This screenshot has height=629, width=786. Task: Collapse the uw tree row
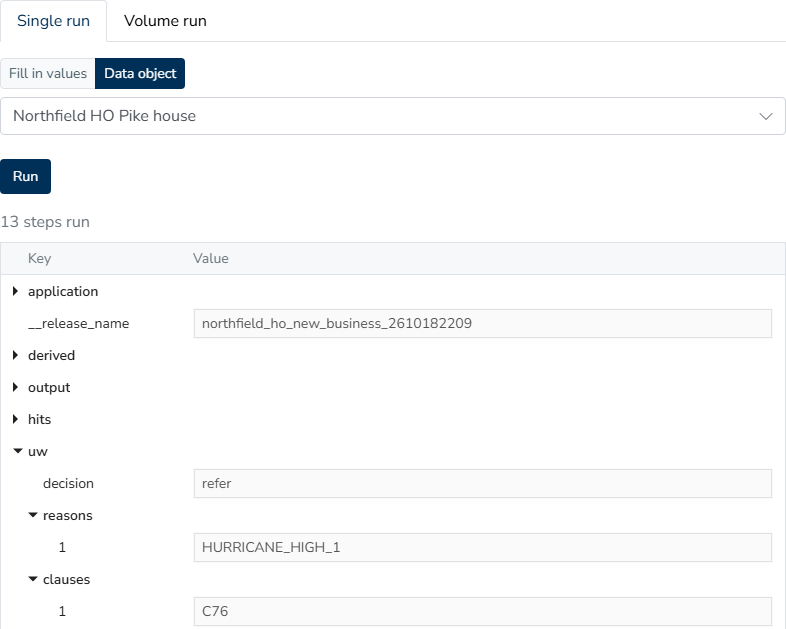pyautogui.click(x=18, y=451)
